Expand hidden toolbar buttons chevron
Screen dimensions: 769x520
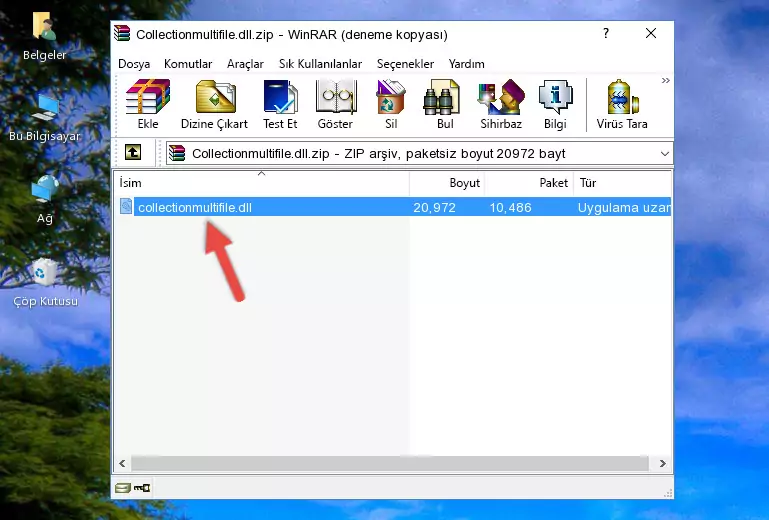[x=666, y=80]
